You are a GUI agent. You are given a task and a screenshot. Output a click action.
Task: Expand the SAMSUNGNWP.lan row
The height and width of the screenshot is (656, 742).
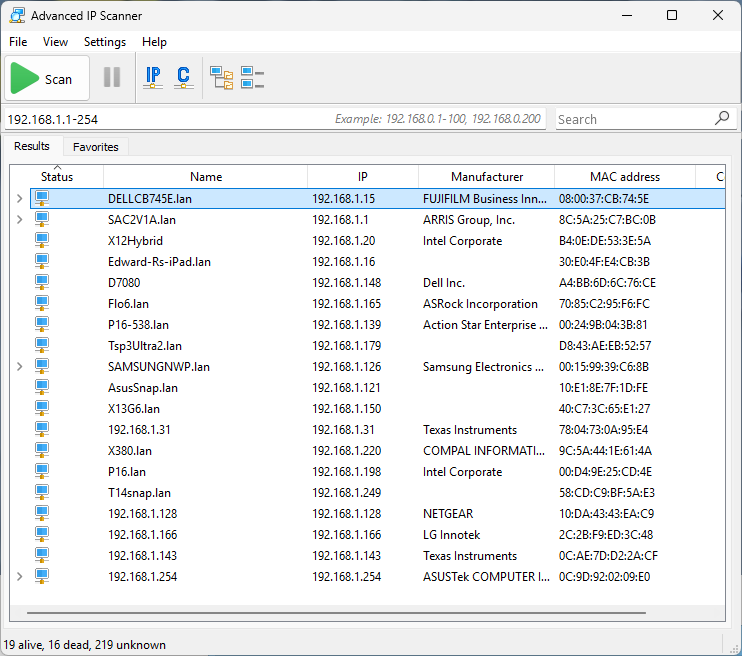click(x=19, y=367)
